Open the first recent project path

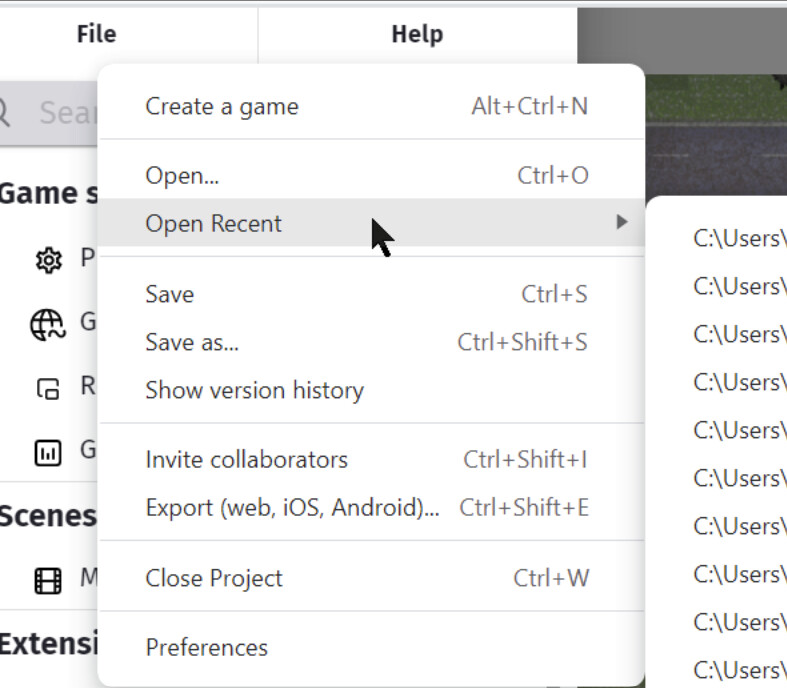739,238
